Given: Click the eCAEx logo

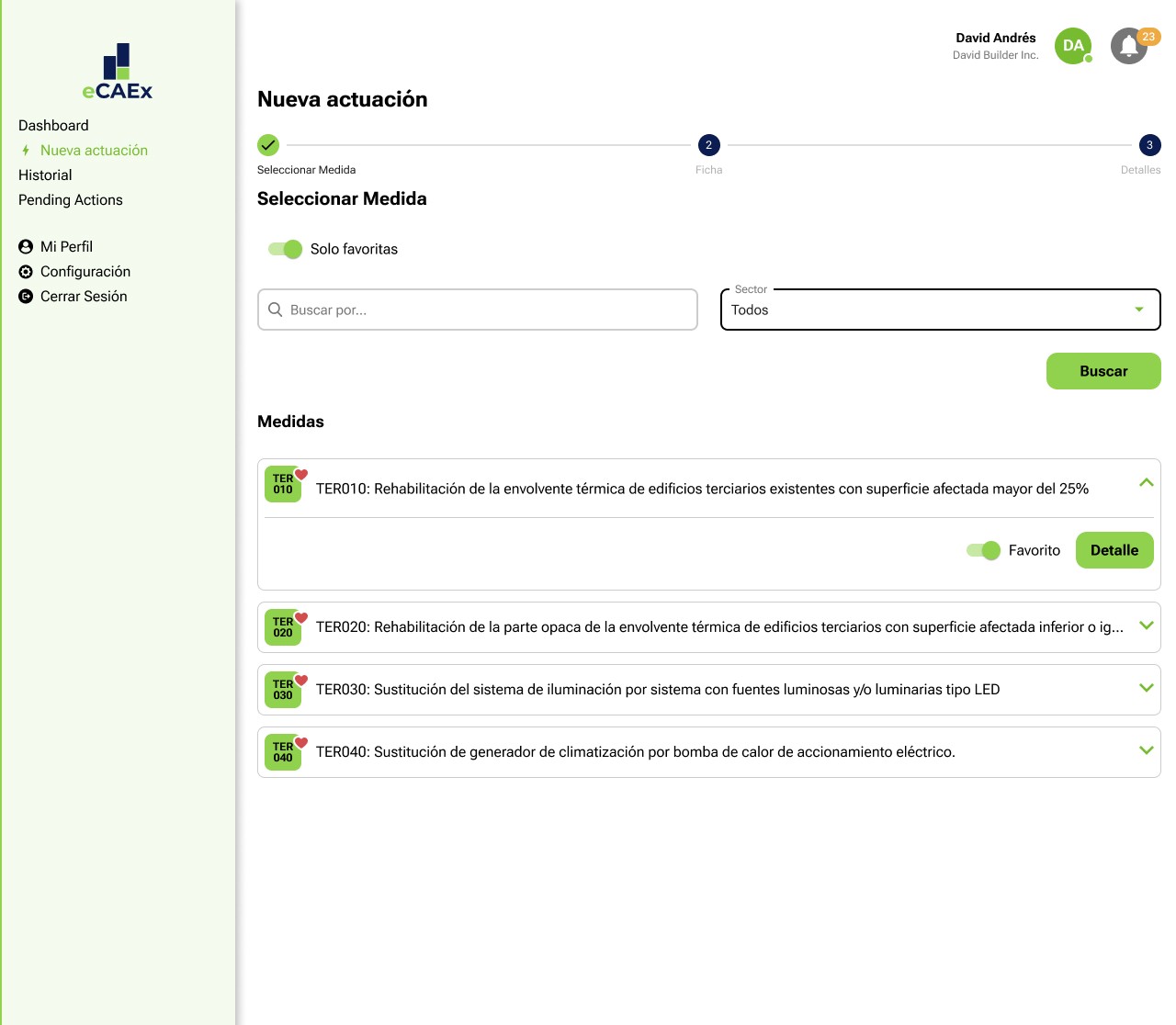Looking at the screenshot, I should 117,69.
